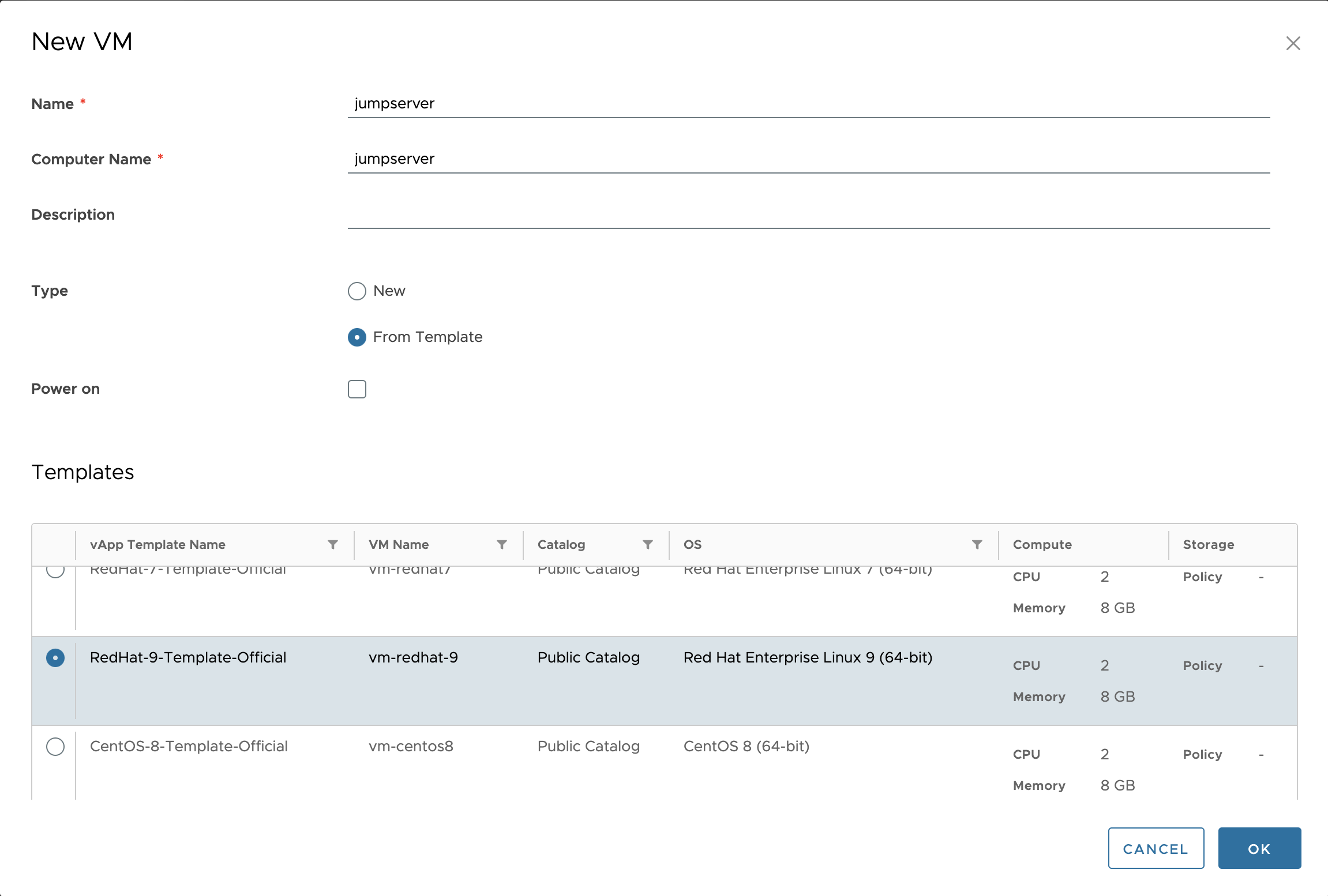Click the empty Description field
Image resolution: width=1328 pixels, height=896 pixels.
tap(808, 214)
